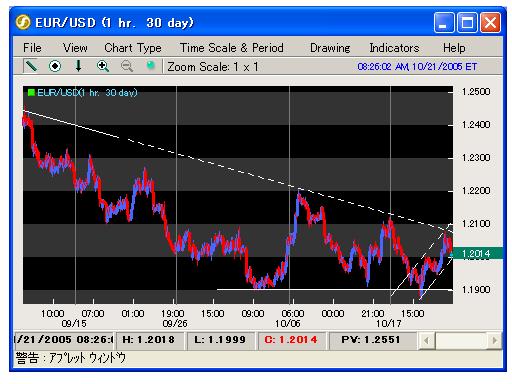Maximize the EUR/USD chart window
Screen dimensions: 512x384
(467, 23)
